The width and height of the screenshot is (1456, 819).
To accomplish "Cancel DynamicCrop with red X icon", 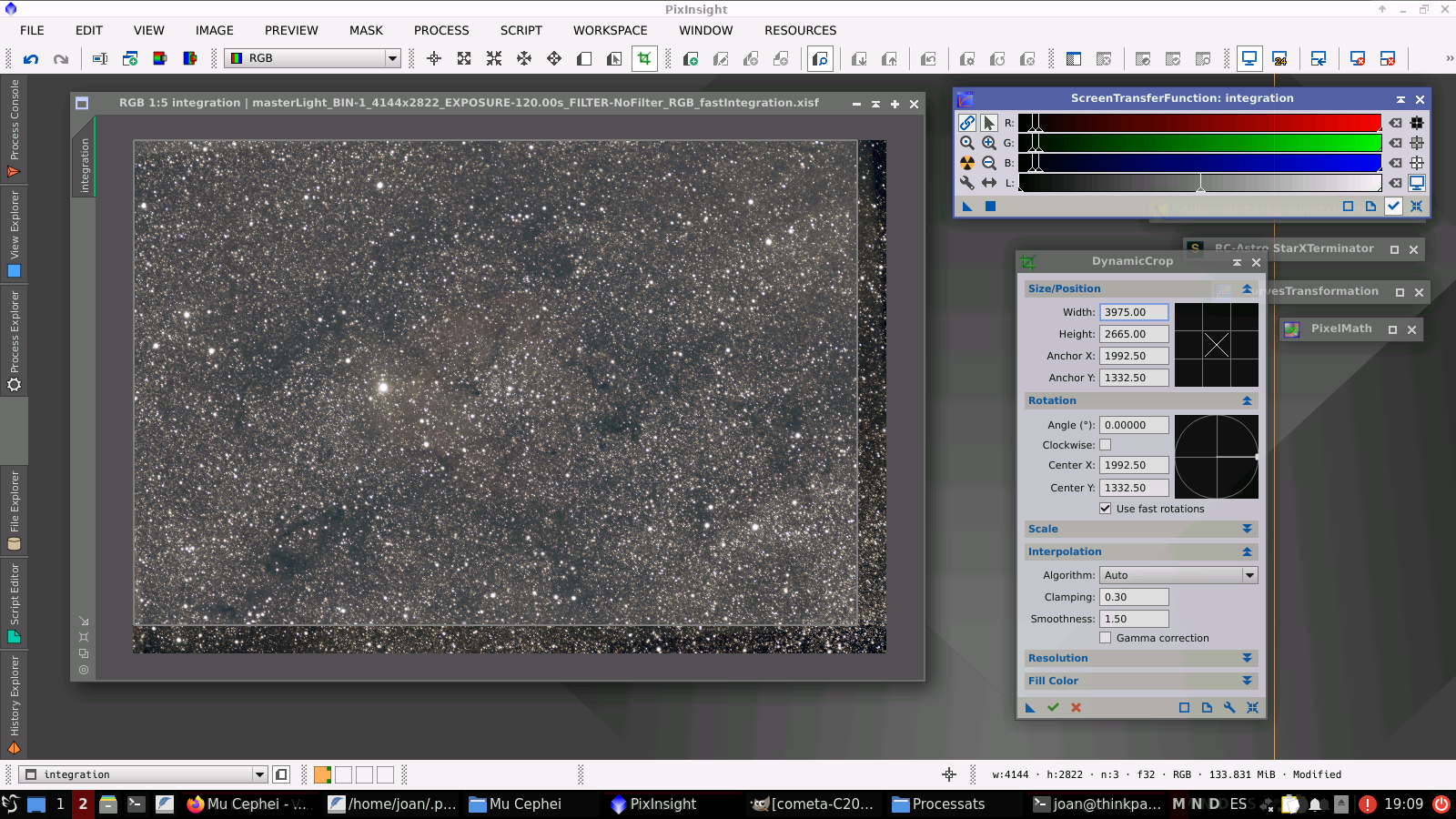I will pyautogui.click(x=1076, y=708).
